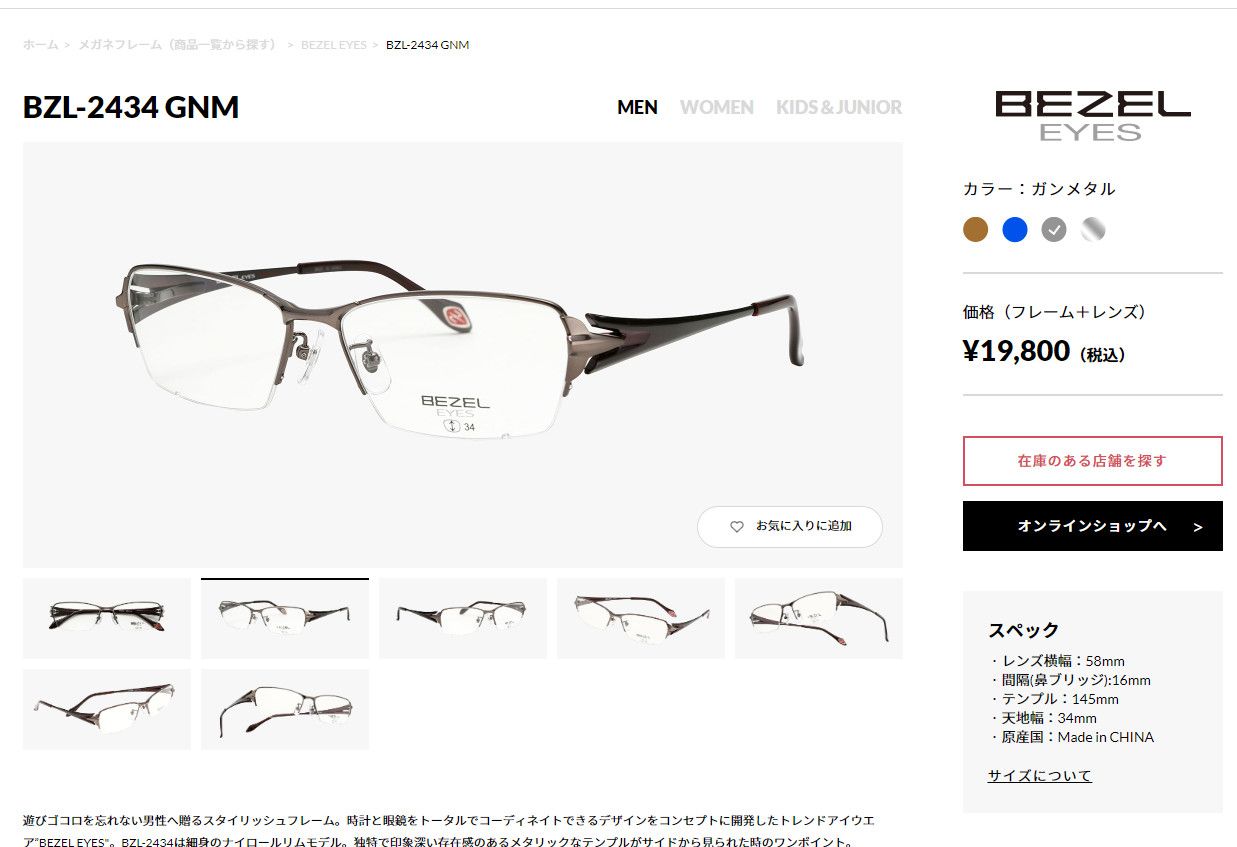This screenshot has height=847, width=1237.
Task: Select the checked gunmetal color swatch
Action: point(1054,230)
